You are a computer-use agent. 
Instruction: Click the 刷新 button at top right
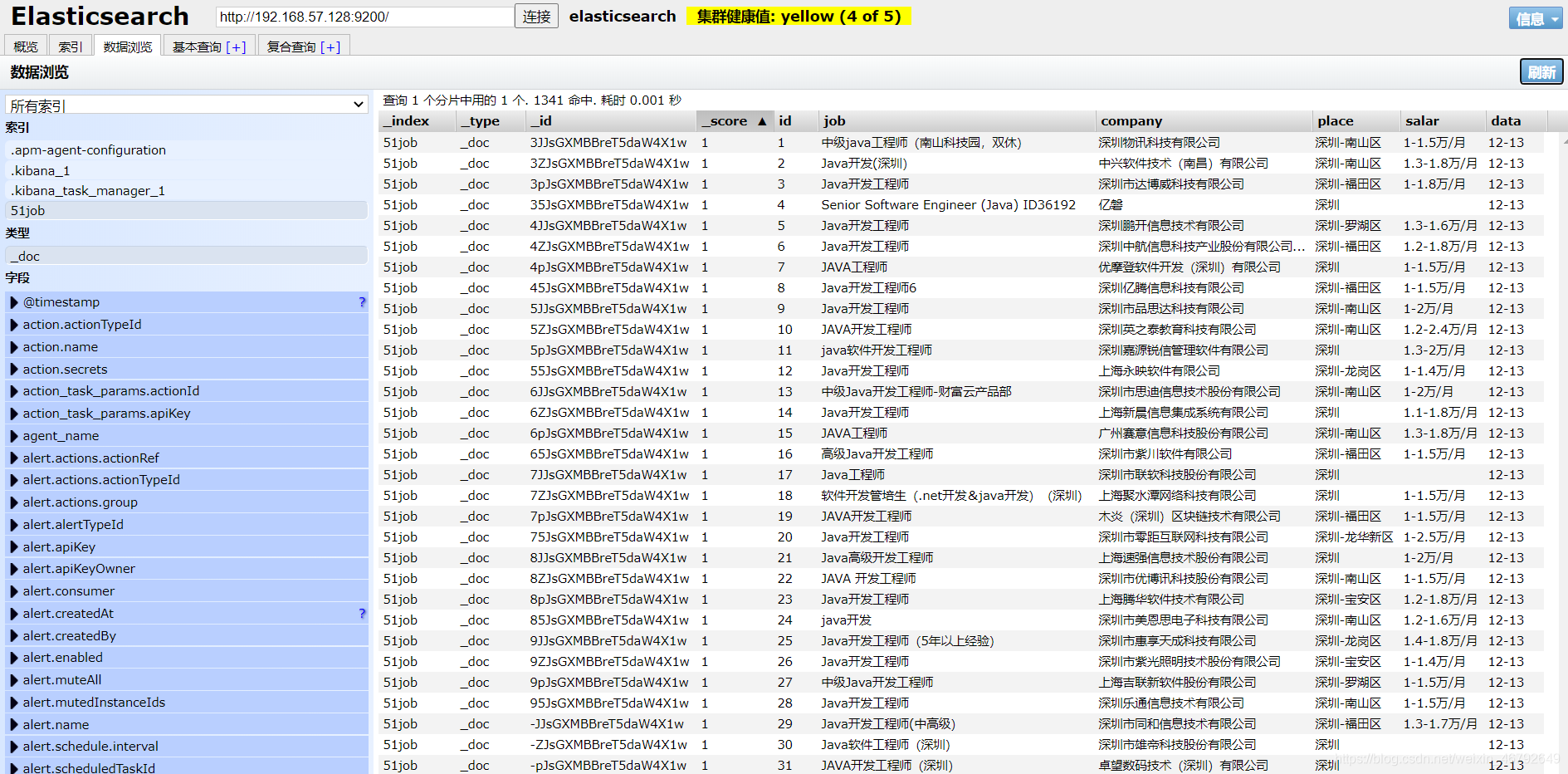pyautogui.click(x=1541, y=71)
